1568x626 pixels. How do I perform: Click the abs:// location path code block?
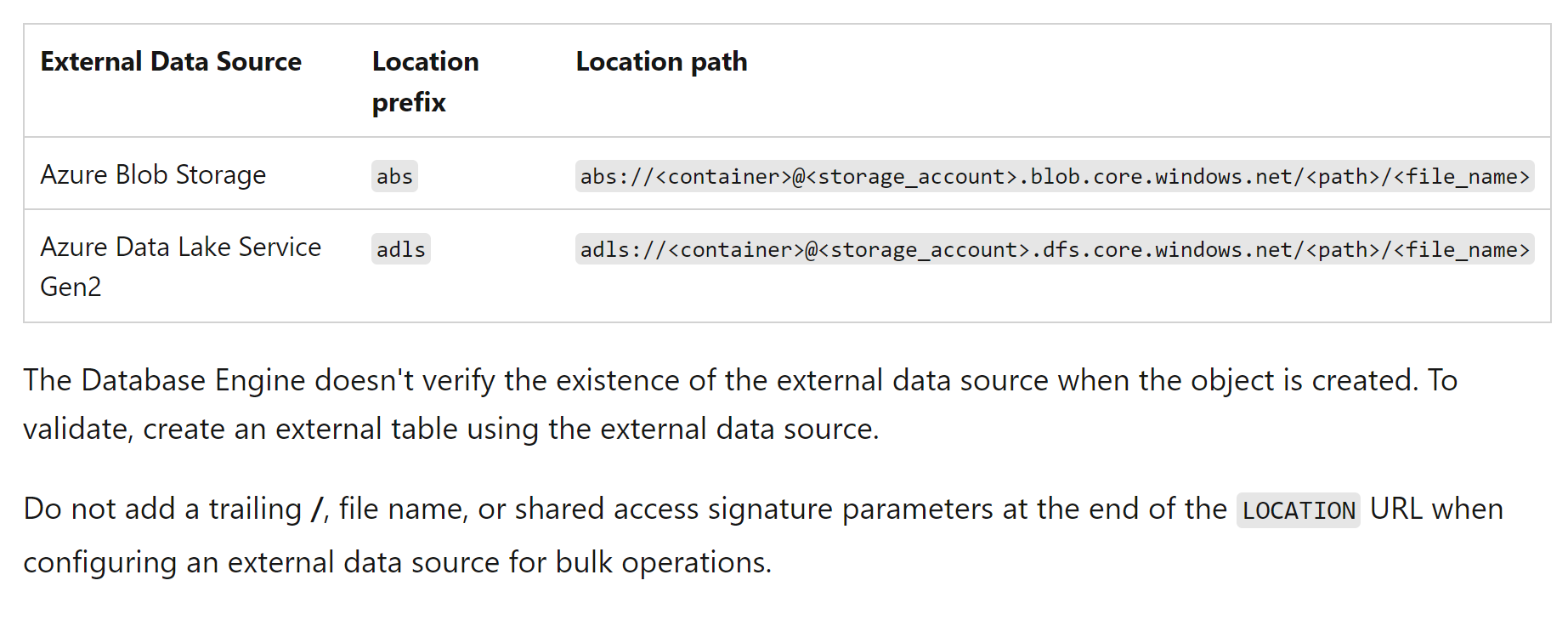pos(1054,176)
